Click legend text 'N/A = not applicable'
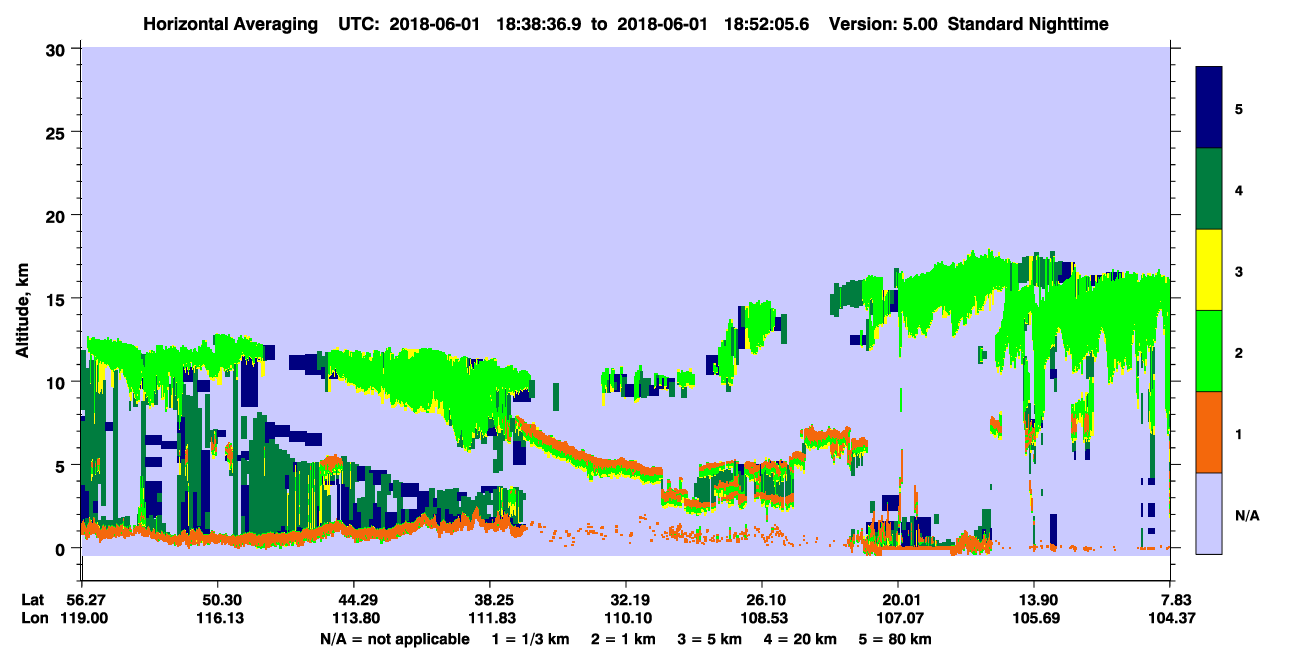Viewport: 1300px width, 667px height. [395, 639]
